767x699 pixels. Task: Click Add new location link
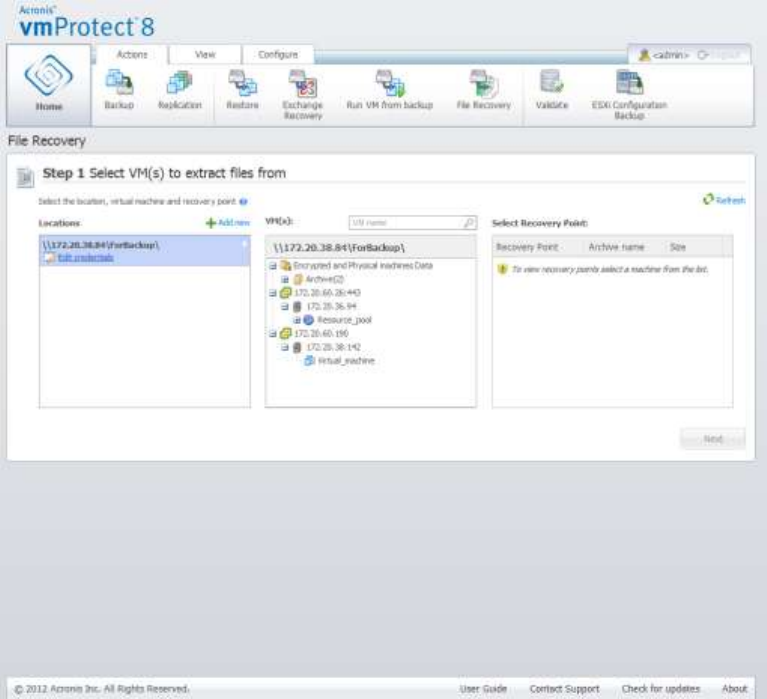point(228,223)
